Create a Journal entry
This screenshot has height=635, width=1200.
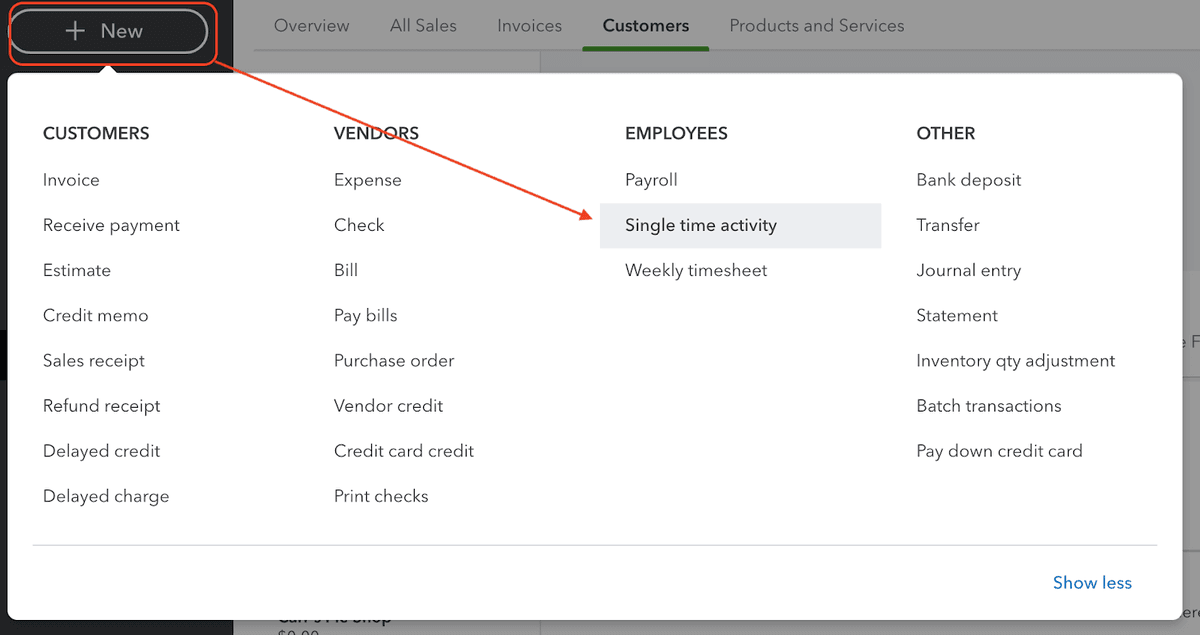click(969, 270)
